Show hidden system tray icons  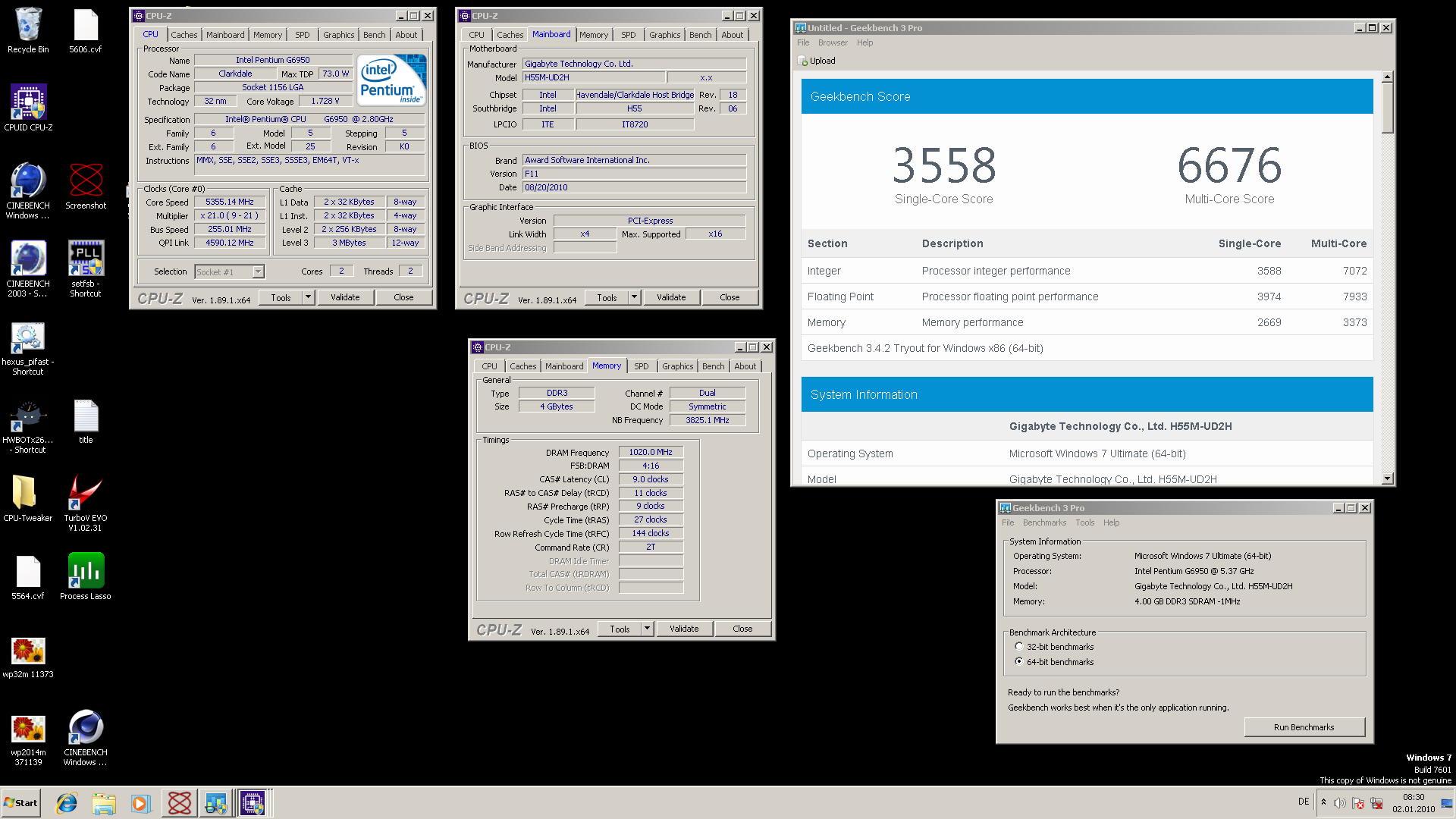(1323, 802)
